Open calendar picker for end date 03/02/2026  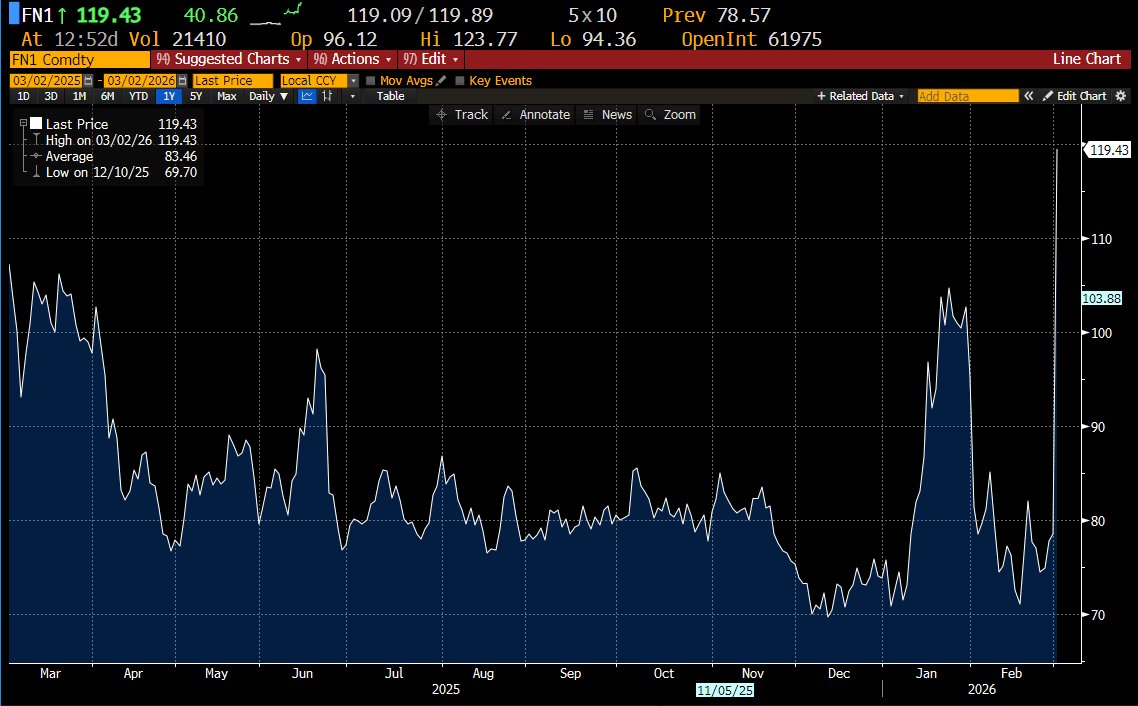click(182, 81)
